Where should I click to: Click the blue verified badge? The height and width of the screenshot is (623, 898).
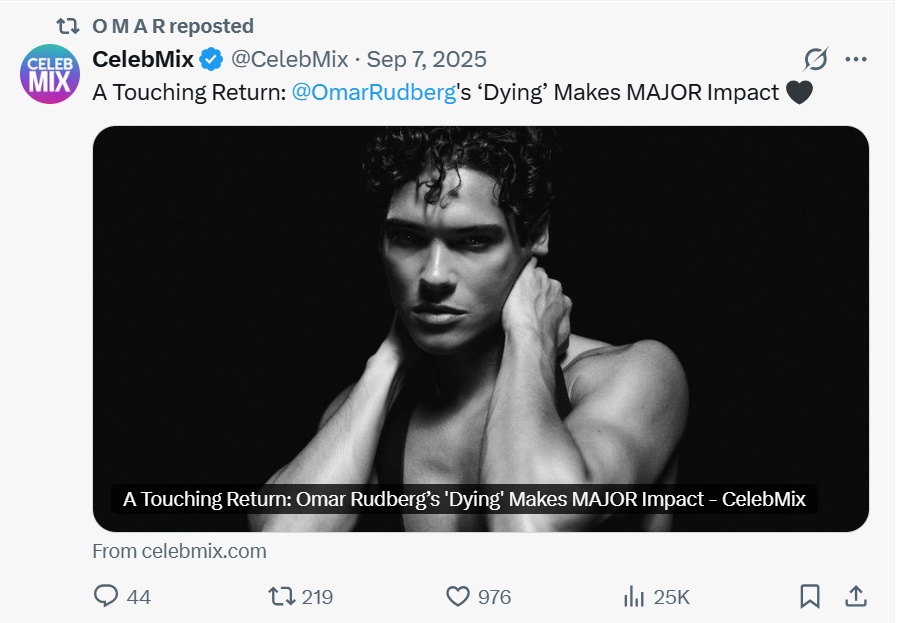point(211,59)
